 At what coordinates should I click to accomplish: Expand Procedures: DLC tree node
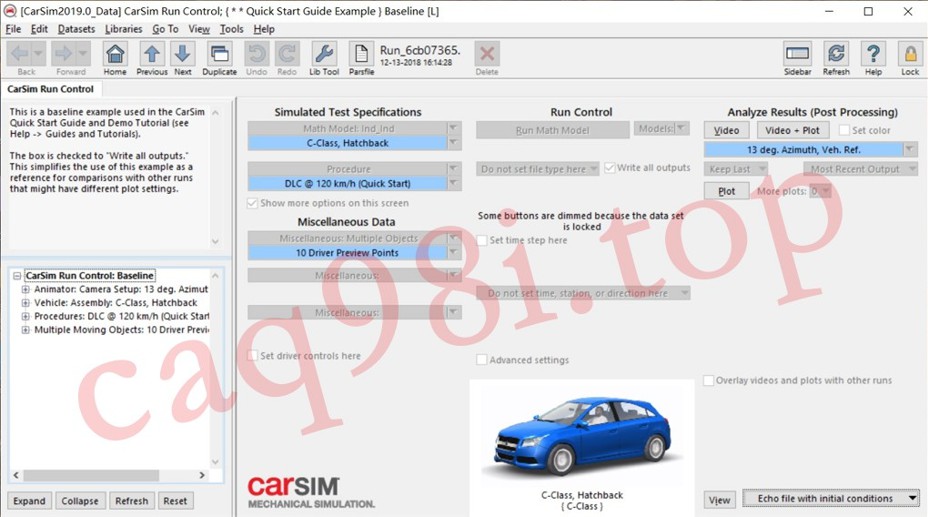coord(25,316)
